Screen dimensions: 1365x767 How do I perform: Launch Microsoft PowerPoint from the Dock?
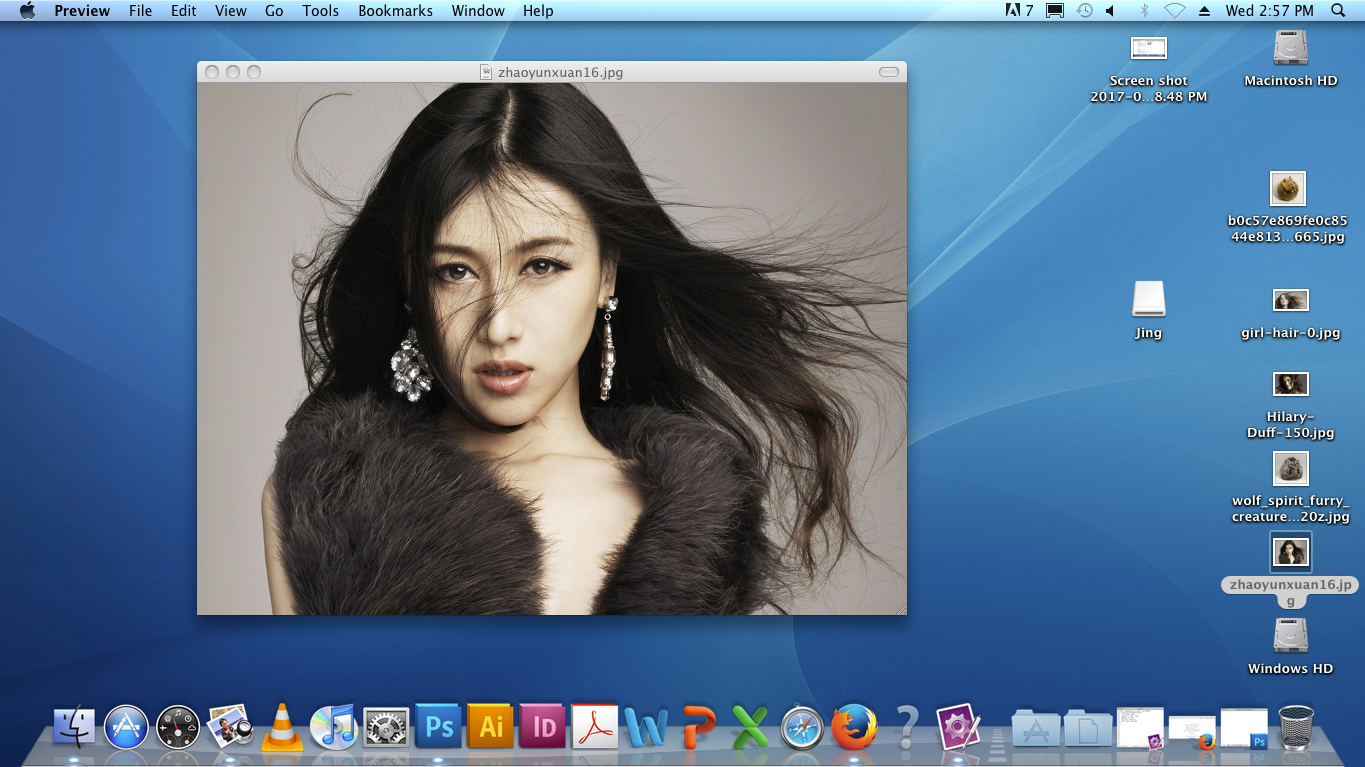pyautogui.click(x=698, y=727)
